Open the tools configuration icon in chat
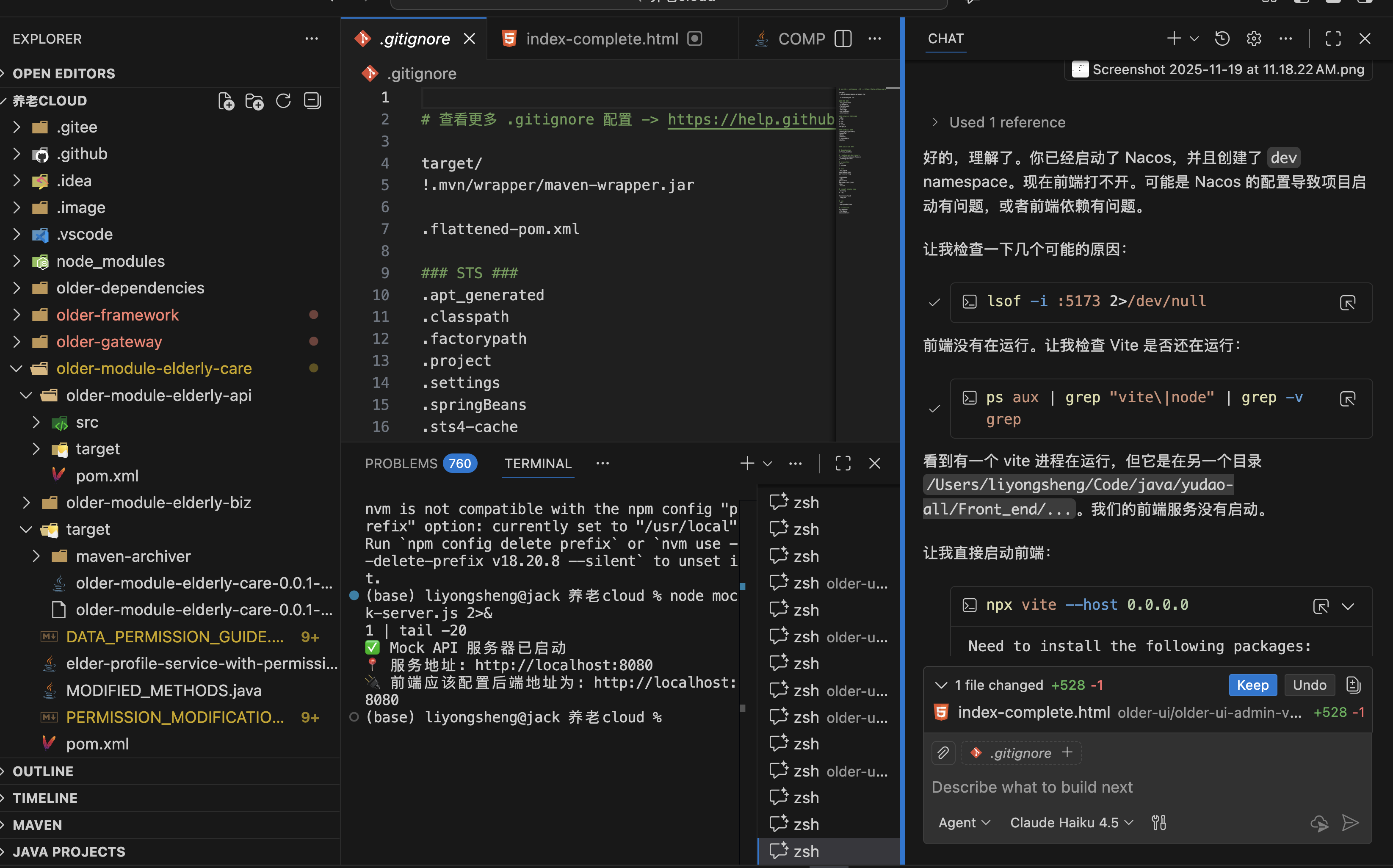Image resolution: width=1393 pixels, height=868 pixels. pyautogui.click(x=1159, y=823)
